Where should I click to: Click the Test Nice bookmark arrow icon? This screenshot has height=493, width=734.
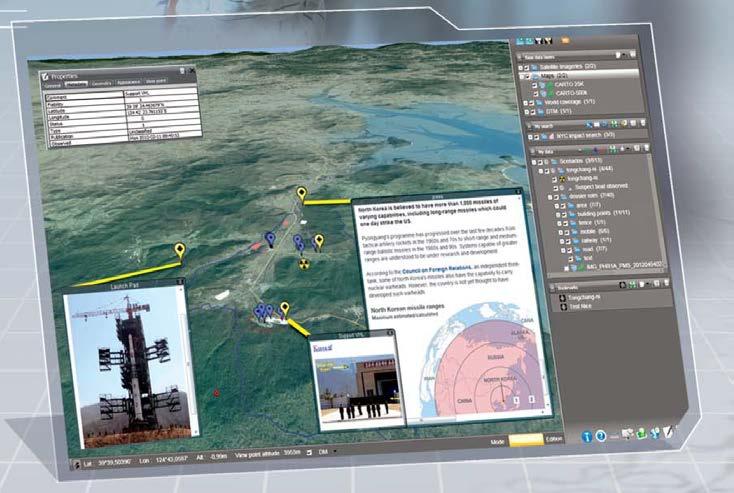tap(564, 307)
